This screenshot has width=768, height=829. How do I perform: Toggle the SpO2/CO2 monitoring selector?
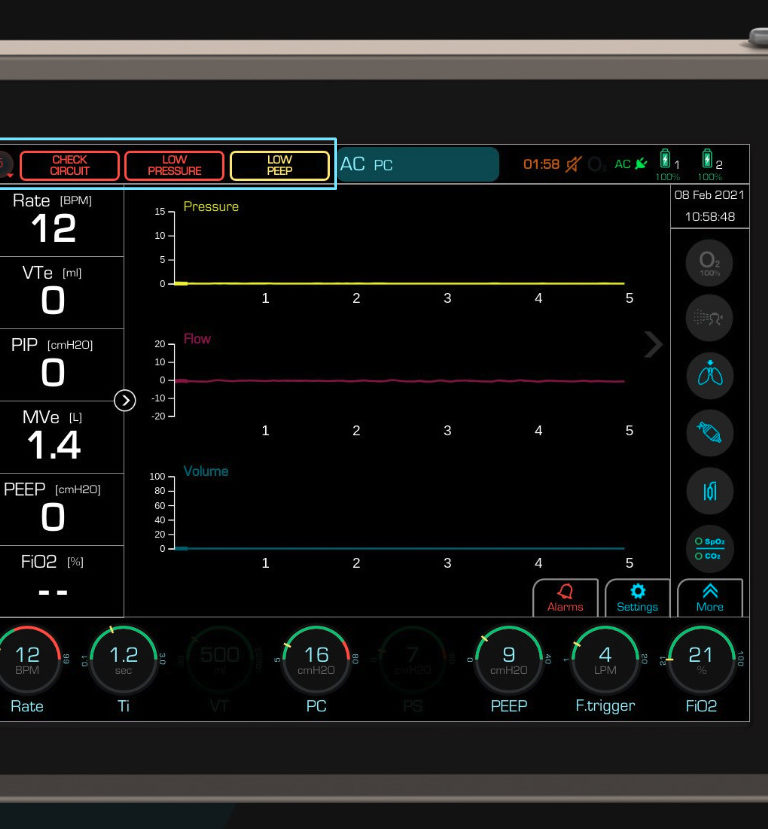pyautogui.click(x=709, y=548)
